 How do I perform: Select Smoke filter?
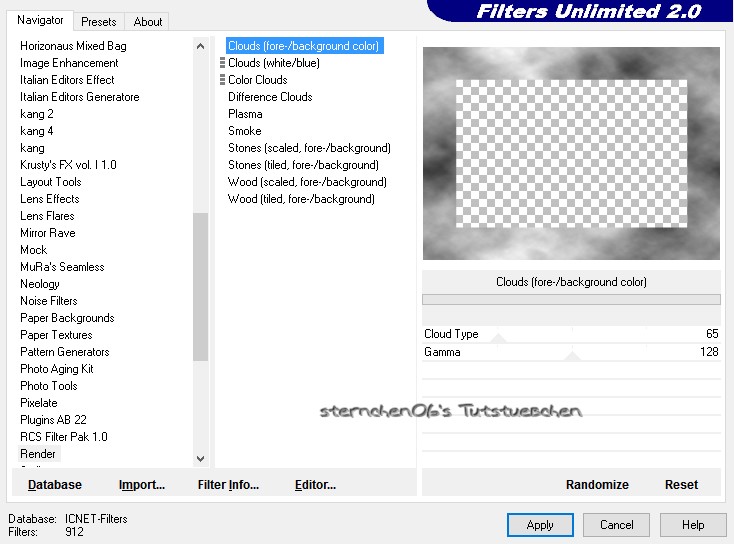pos(244,131)
